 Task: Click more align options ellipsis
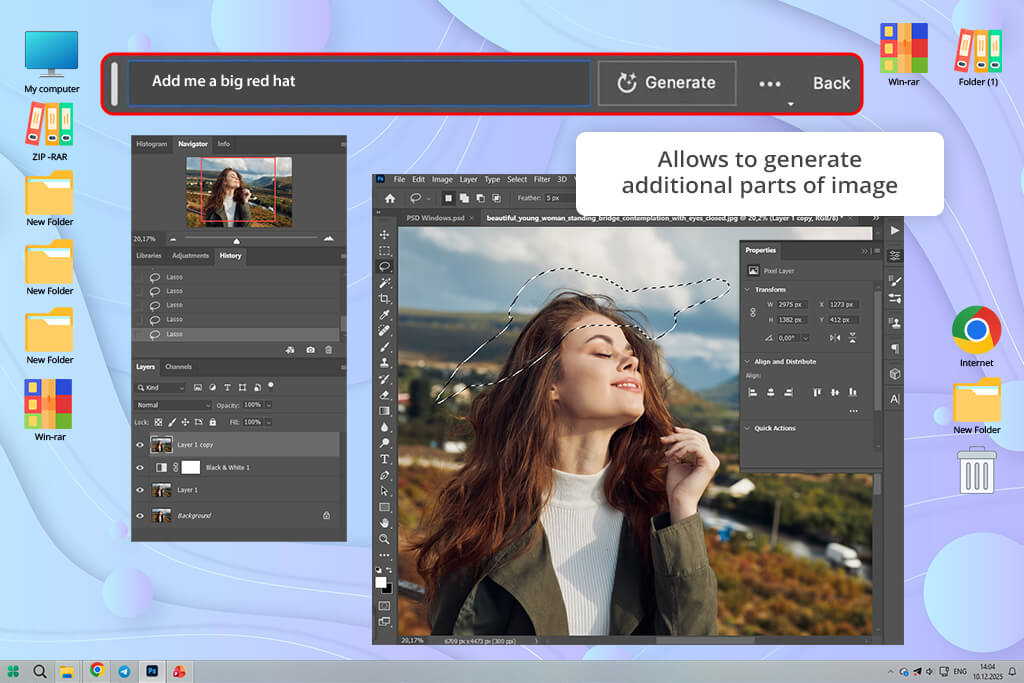click(x=853, y=411)
